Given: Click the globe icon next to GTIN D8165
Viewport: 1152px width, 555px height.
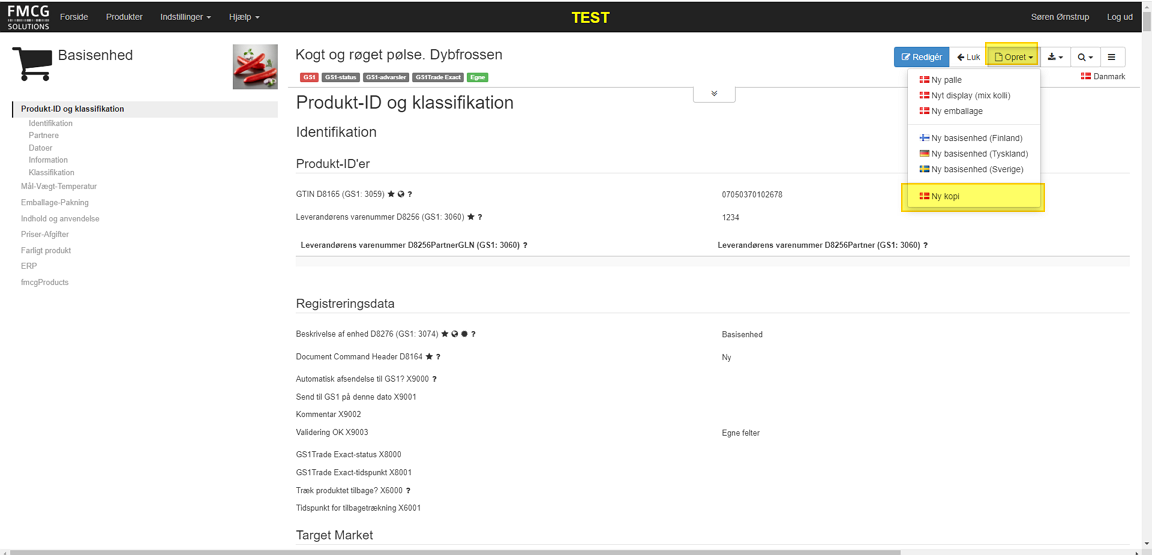Looking at the screenshot, I should (x=400, y=195).
